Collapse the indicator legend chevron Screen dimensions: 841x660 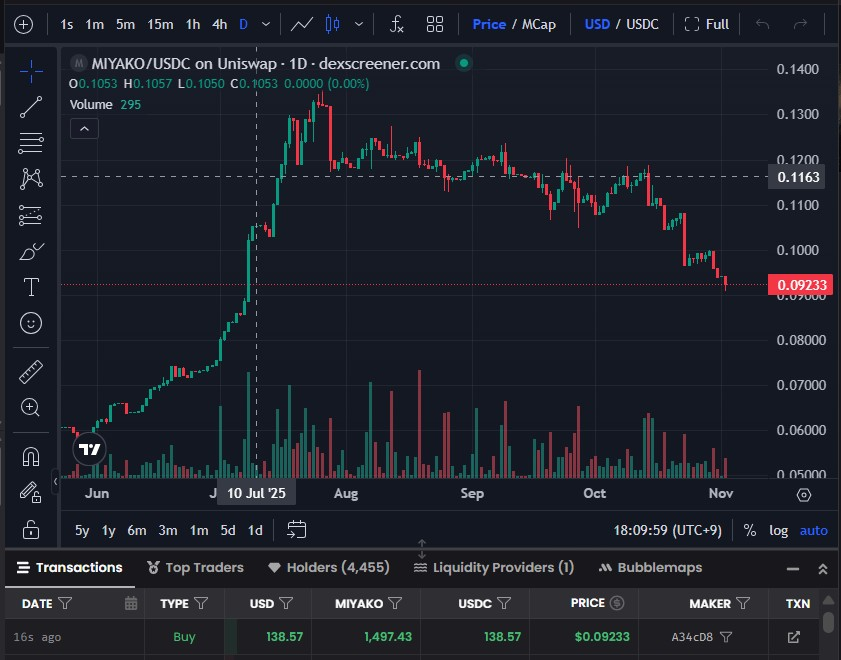coord(84,129)
